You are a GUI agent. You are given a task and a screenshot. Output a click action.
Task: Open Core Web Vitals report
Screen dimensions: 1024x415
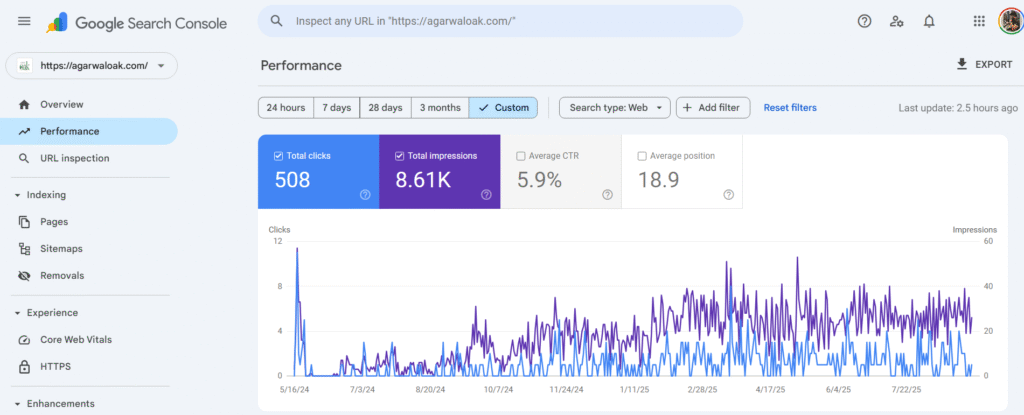pos(76,340)
